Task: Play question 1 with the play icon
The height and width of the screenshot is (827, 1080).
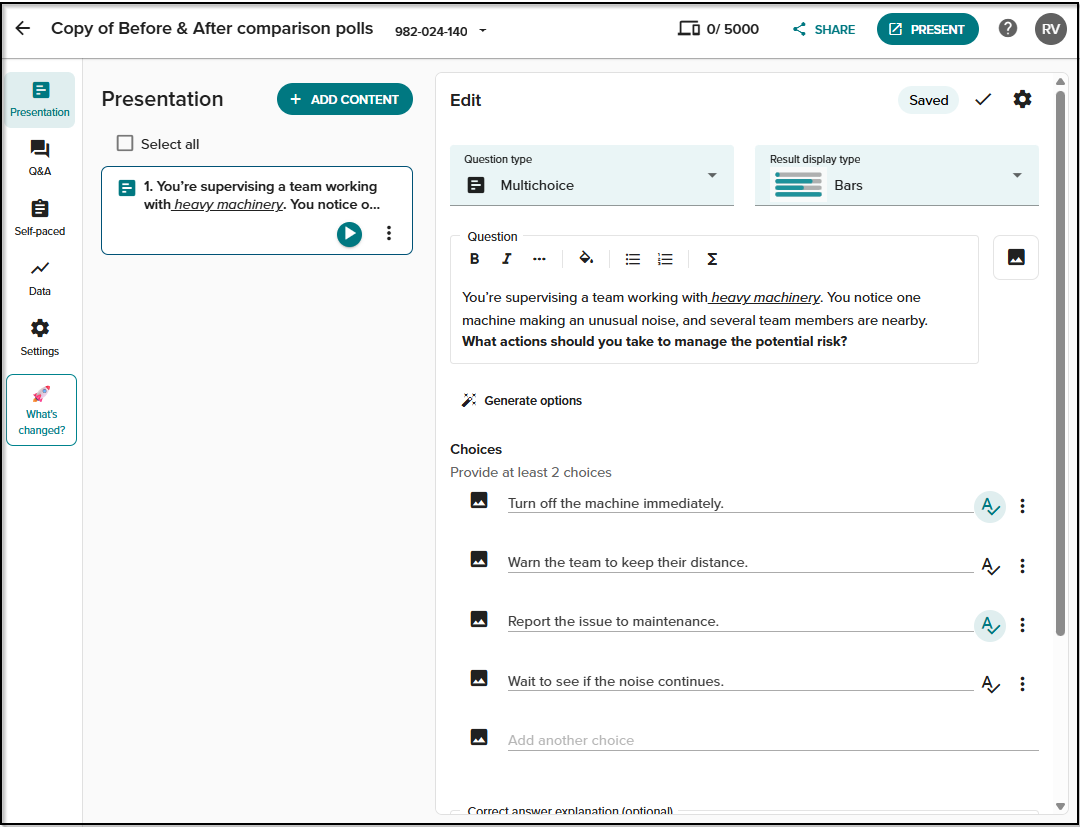Action: tap(349, 233)
